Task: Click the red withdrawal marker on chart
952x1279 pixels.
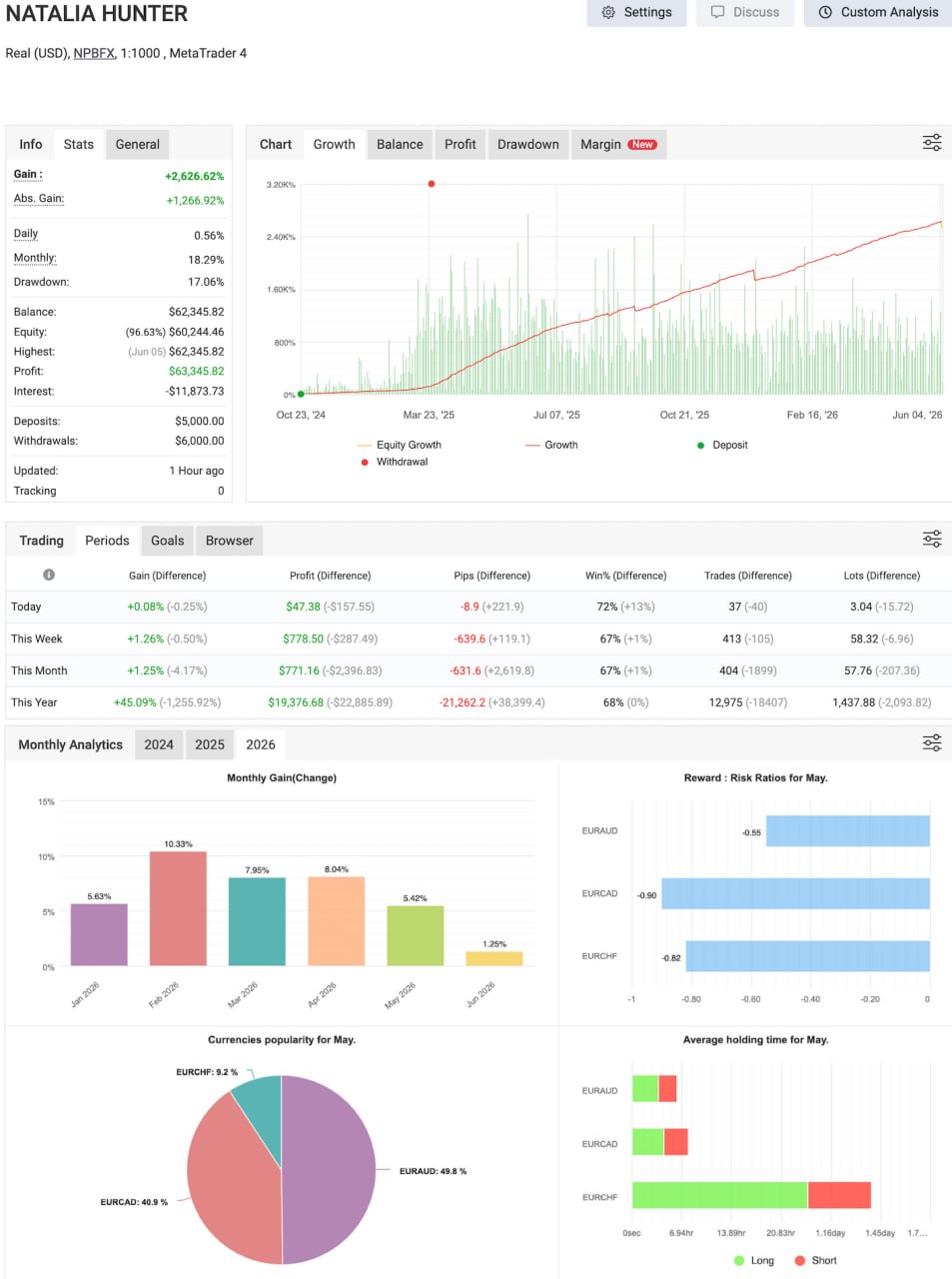Action: (x=432, y=184)
